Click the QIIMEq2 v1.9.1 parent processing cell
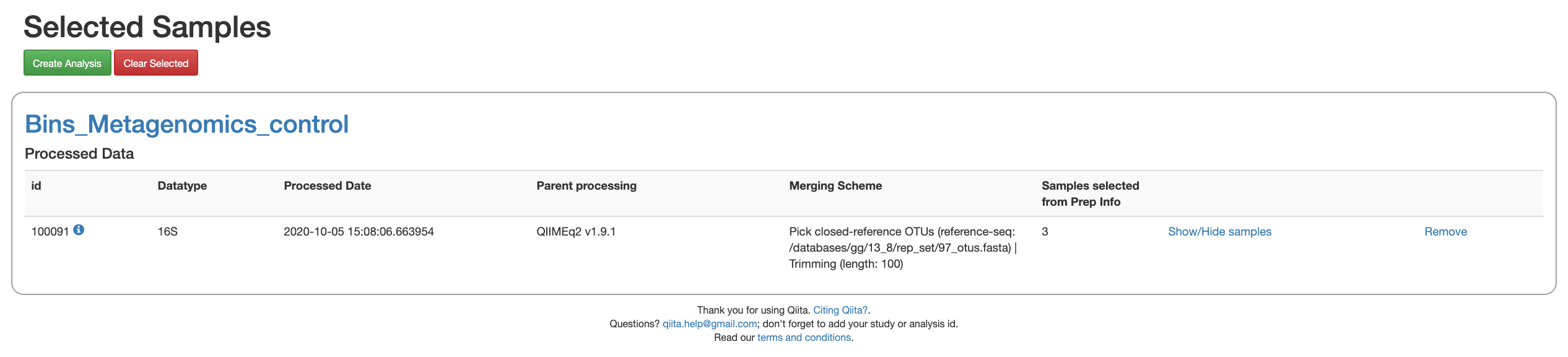This screenshot has height=357, width=1568. 576,232
